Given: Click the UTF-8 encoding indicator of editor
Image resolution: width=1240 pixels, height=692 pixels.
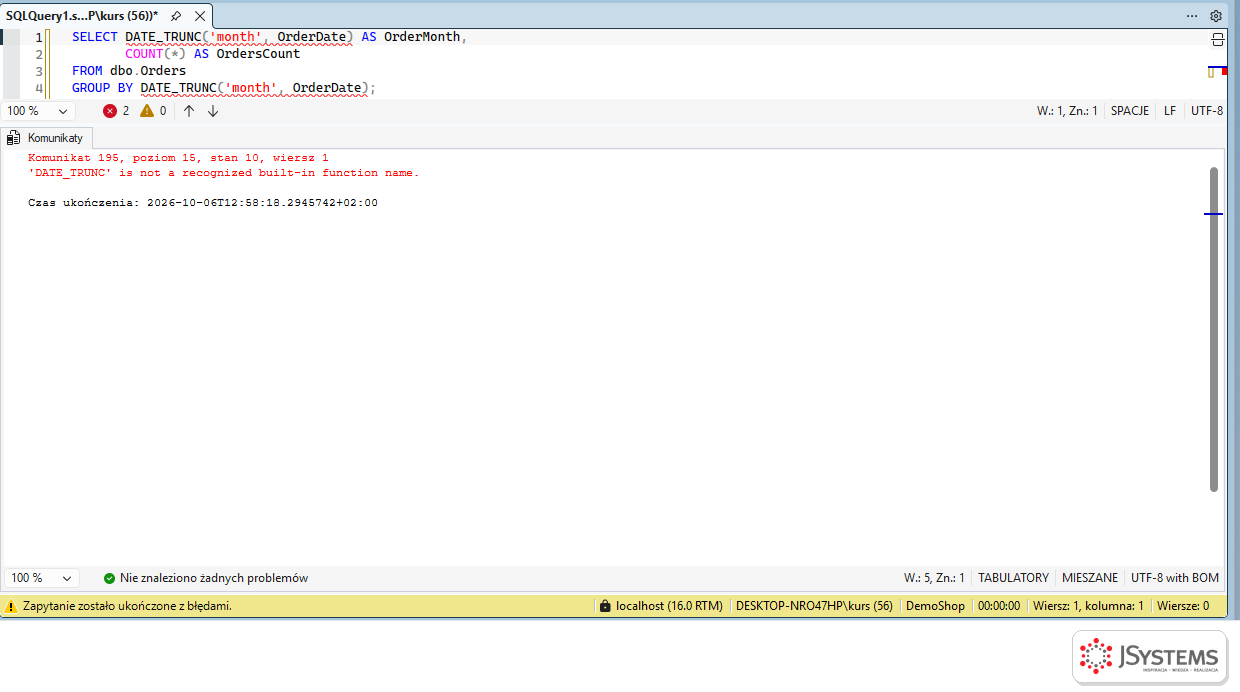Looking at the screenshot, I should tap(1207, 111).
